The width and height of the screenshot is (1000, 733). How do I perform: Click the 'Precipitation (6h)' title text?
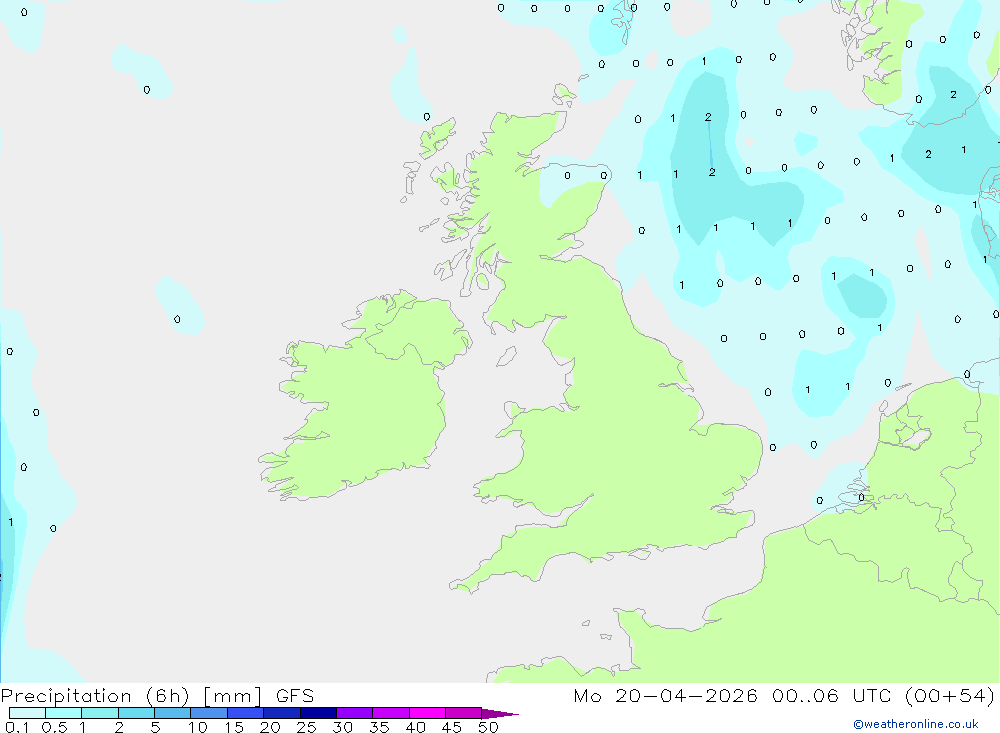click(x=95, y=696)
